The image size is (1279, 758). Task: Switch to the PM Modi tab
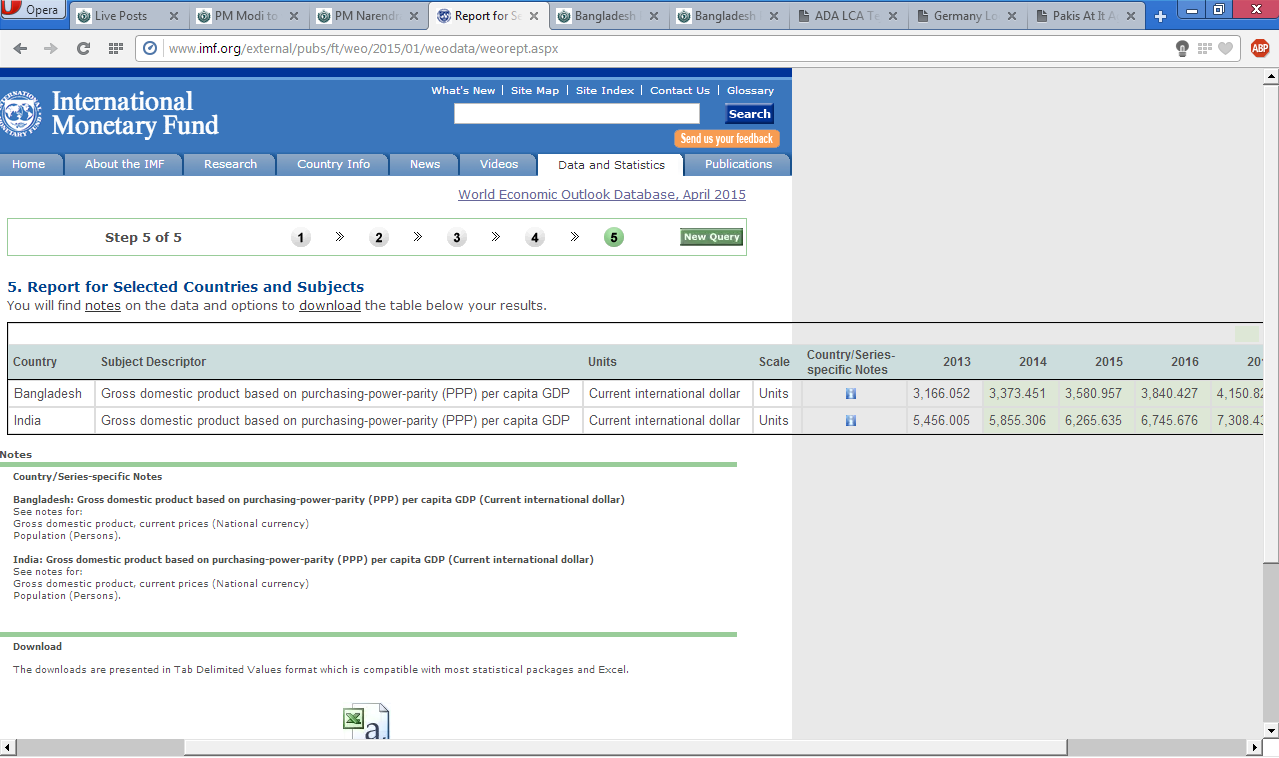248,16
